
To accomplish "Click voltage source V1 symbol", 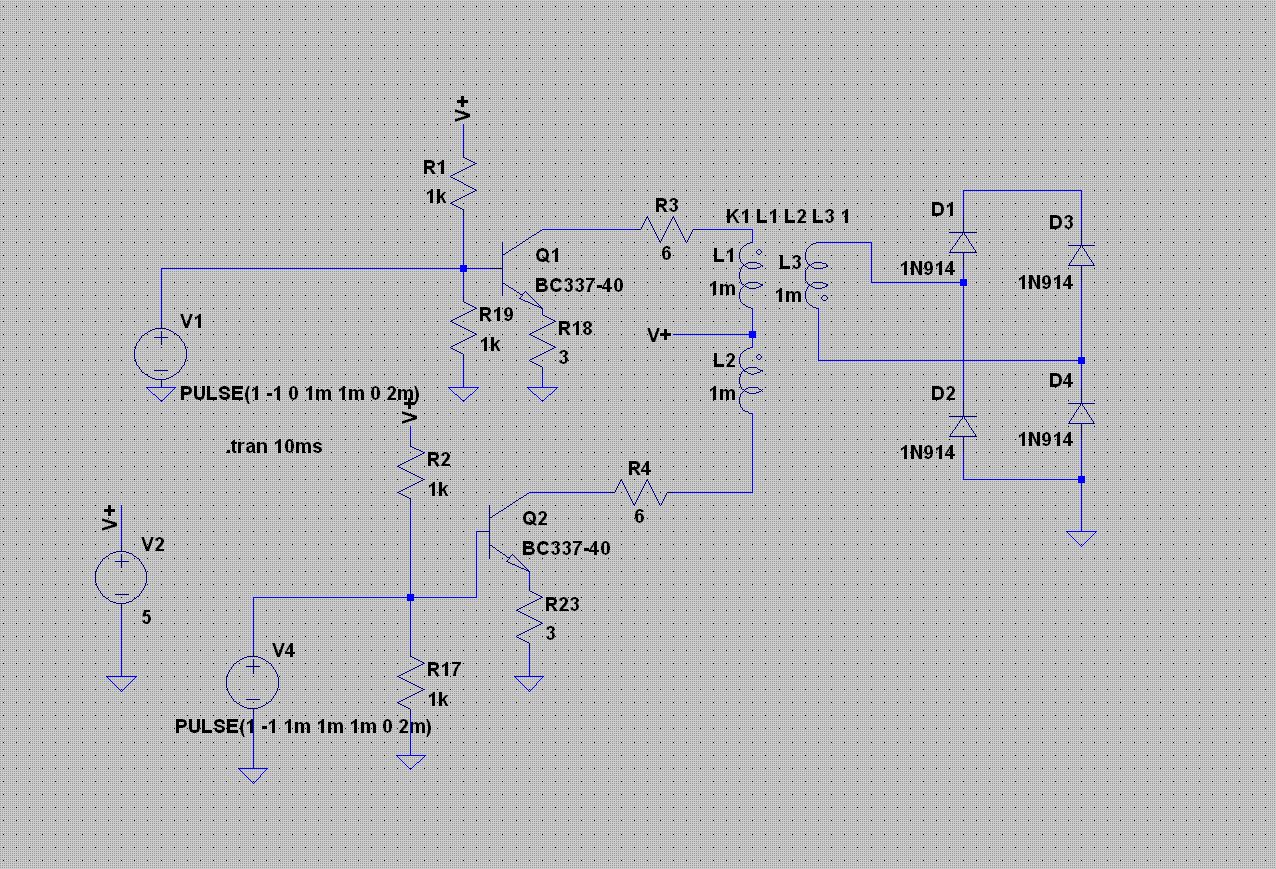I will pyautogui.click(x=160, y=353).
